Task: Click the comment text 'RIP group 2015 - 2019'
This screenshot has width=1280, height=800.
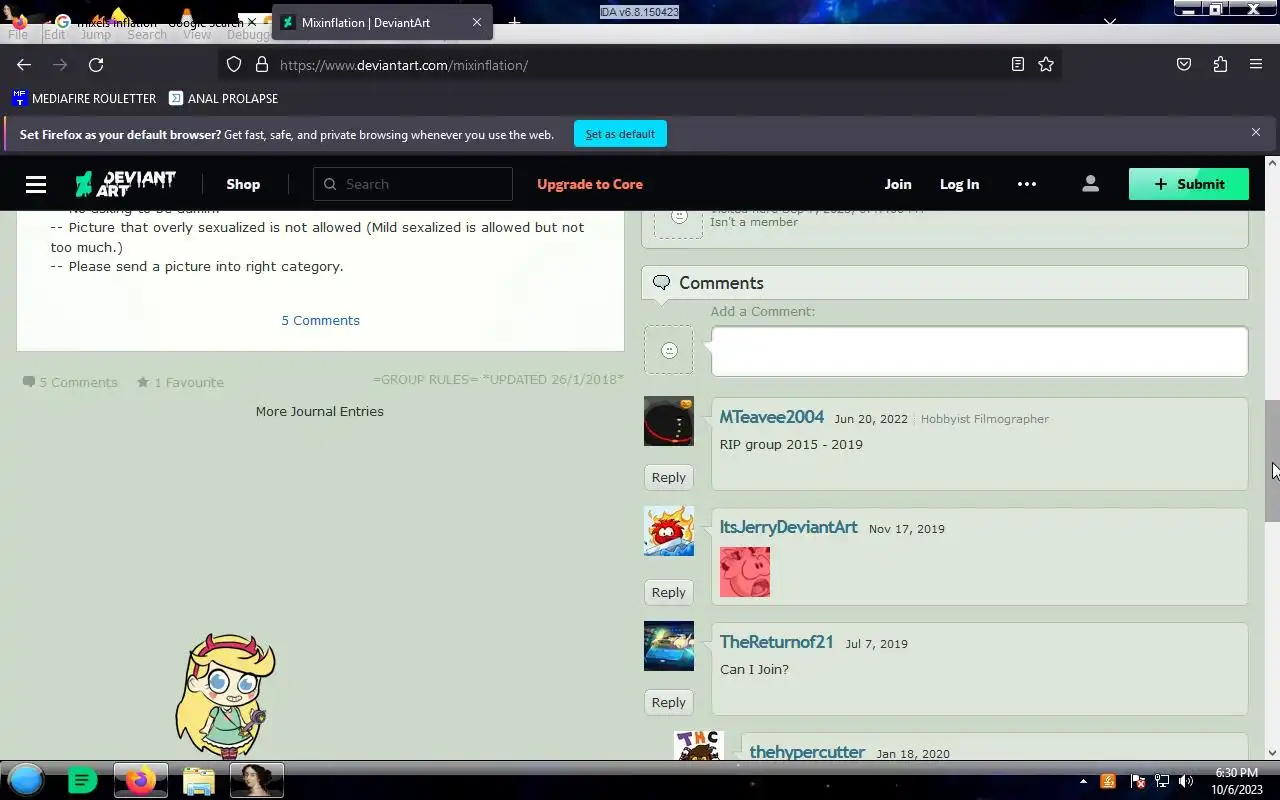Action: pos(791,444)
